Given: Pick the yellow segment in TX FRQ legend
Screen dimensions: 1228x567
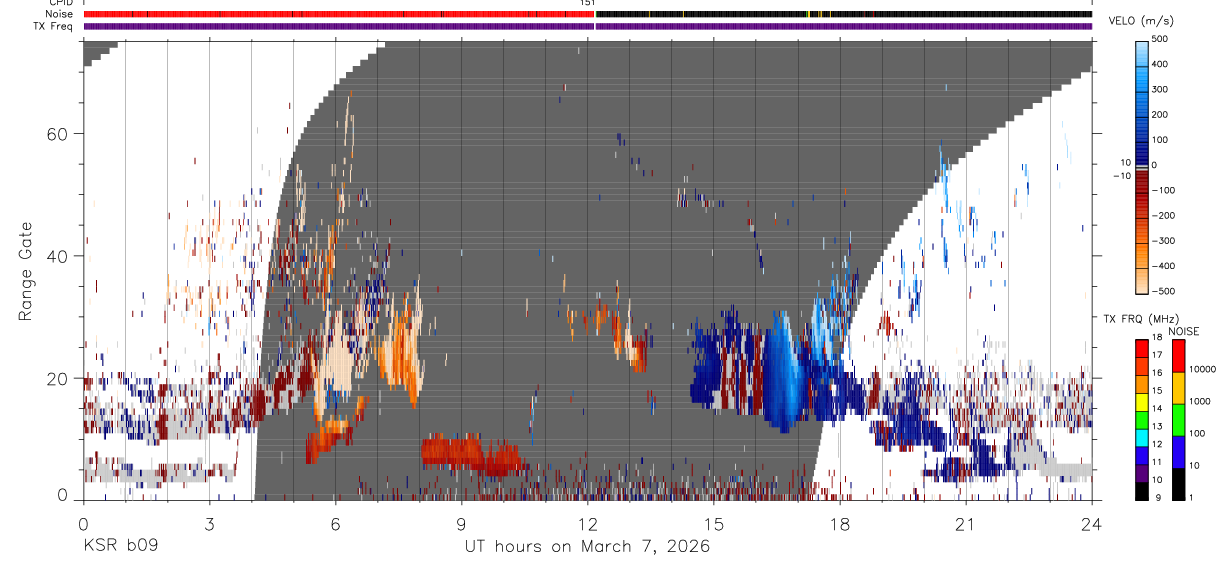Looking at the screenshot, I should point(1142,401).
